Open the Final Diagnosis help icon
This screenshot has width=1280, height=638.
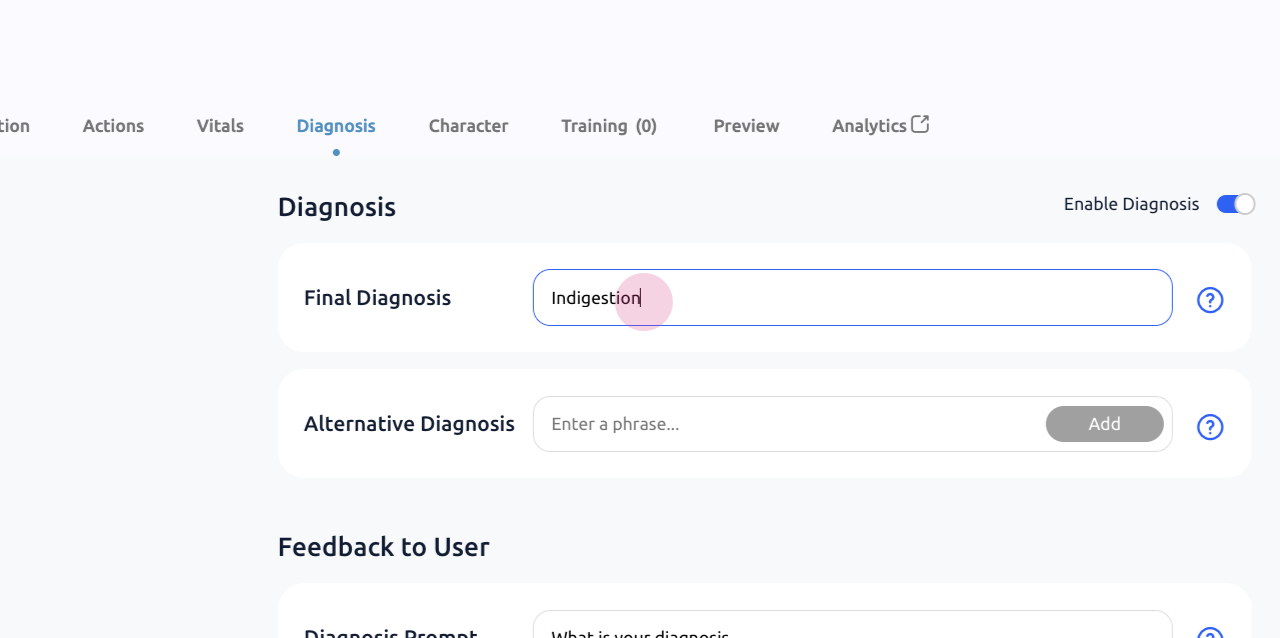coord(1210,300)
